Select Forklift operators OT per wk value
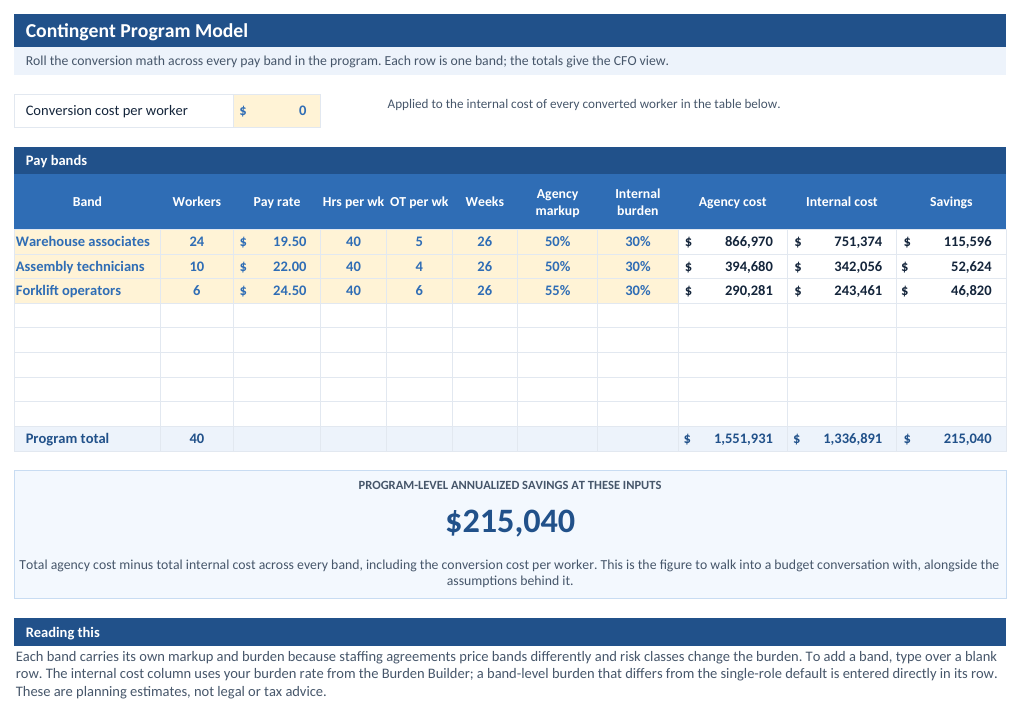The height and width of the screenshot is (715, 1021). point(419,290)
